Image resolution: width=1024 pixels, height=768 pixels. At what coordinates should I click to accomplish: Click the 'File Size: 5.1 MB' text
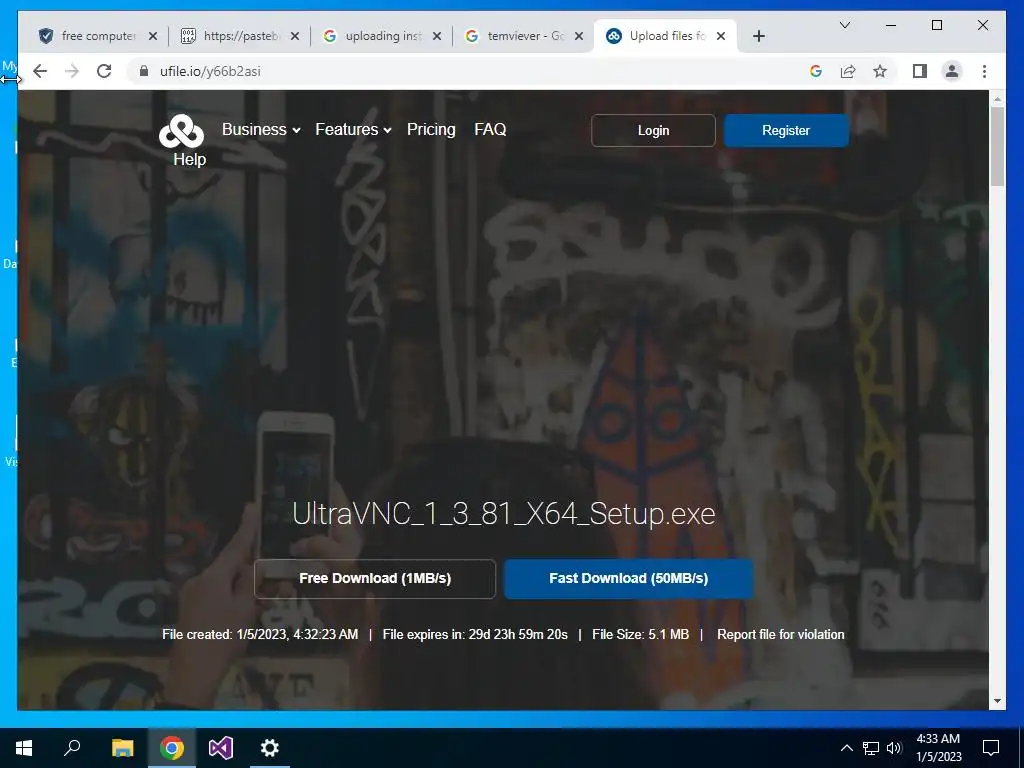point(640,635)
